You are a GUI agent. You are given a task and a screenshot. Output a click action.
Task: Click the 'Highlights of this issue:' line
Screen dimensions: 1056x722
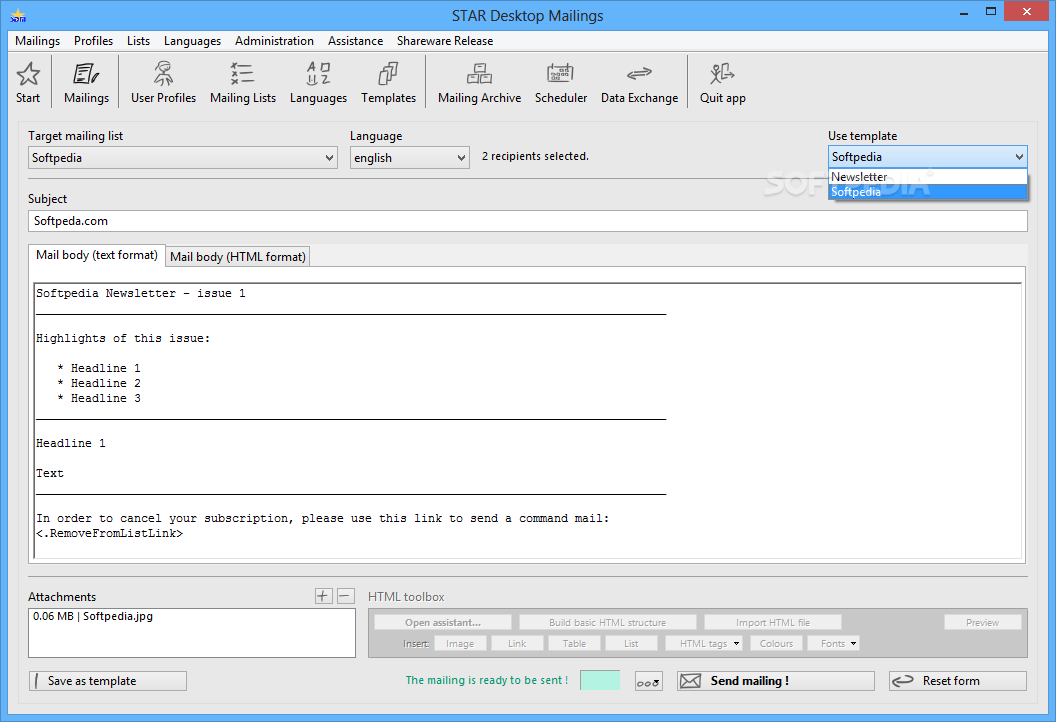pyautogui.click(x=123, y=338)
